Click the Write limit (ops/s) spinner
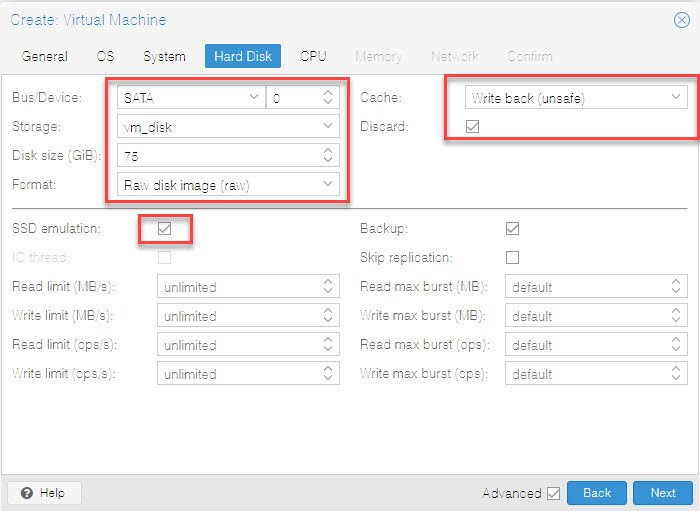The image size is (700, 511). [x=328, y=374]
